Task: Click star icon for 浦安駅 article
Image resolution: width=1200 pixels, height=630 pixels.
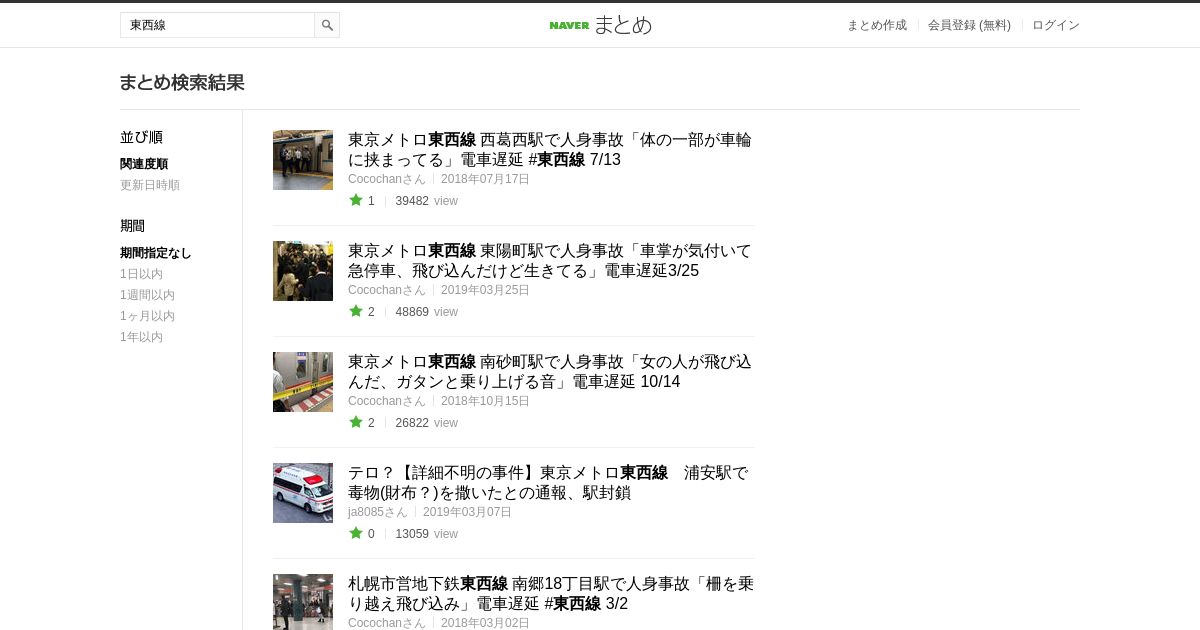Action: point(356,533)
